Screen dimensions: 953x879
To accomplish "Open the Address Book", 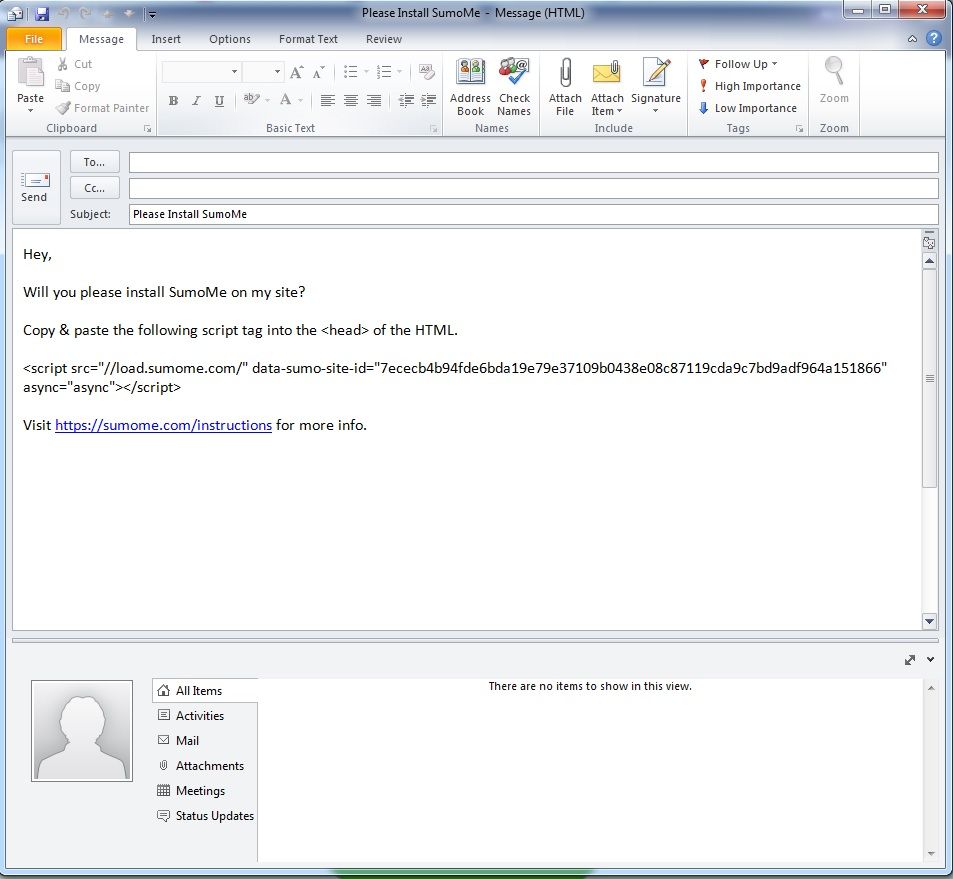I will click(470, 88).
